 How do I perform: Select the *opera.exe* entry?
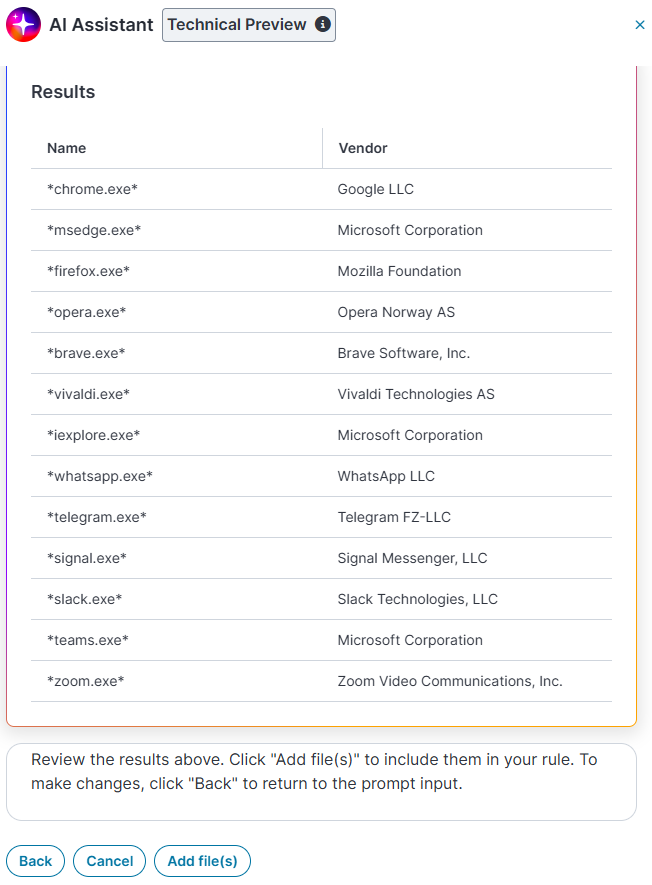pyautogui.click(x=321, y=312)
